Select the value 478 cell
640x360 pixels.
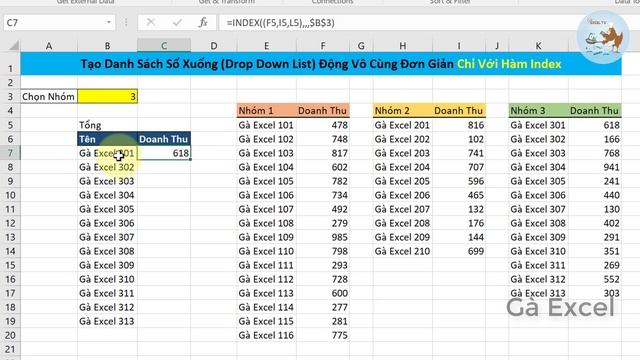(323, 125)
